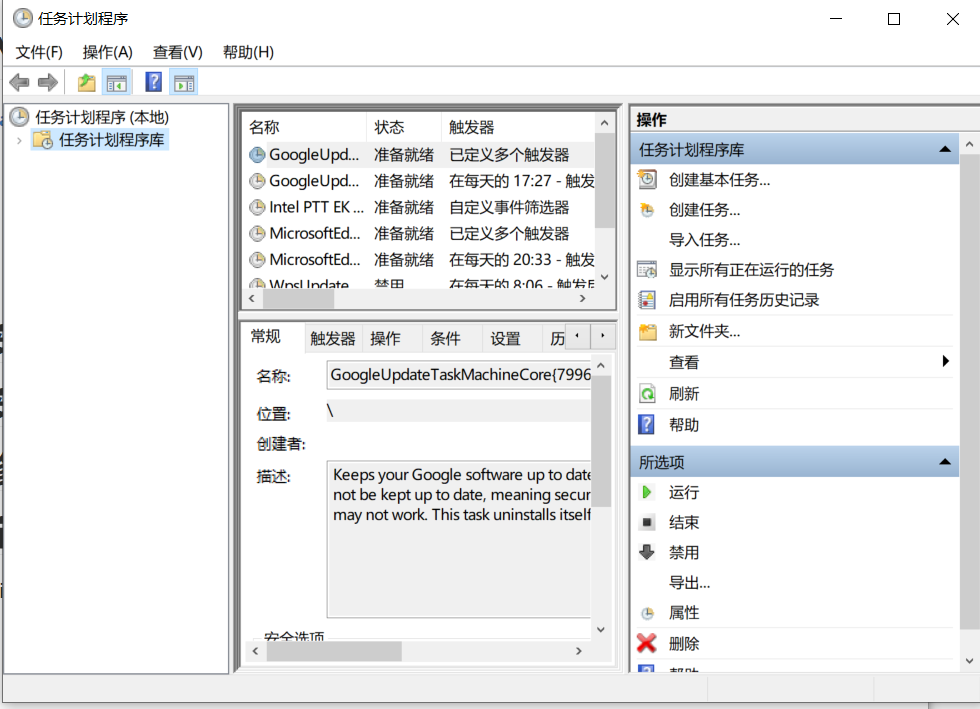The width and height of the screenshot is (980, 709).
Task: Click clock icon of Intel PTT EK task row
Action: 257,207
